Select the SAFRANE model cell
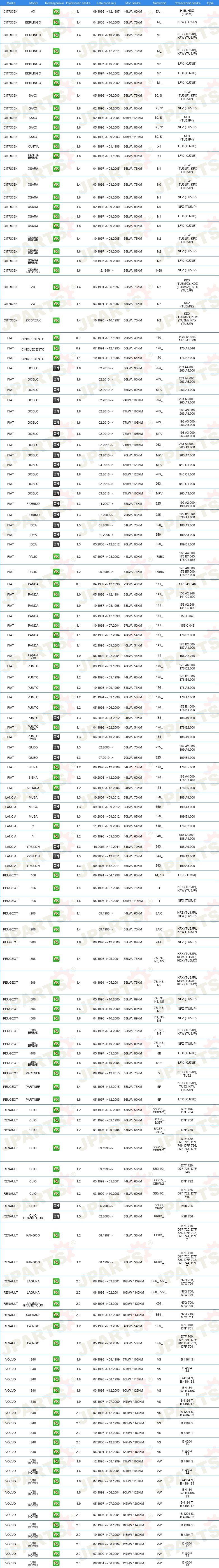The image size is (219, 1568). click(x=33, y=1315)
